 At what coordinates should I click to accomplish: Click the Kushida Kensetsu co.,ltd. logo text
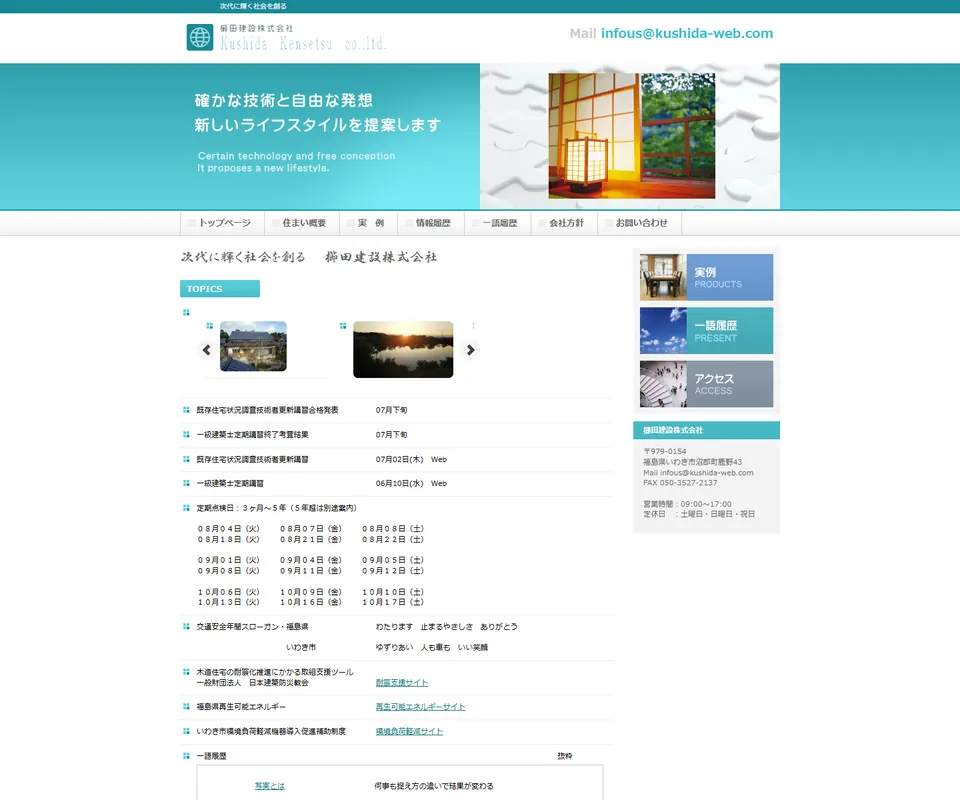coord(303,44)
